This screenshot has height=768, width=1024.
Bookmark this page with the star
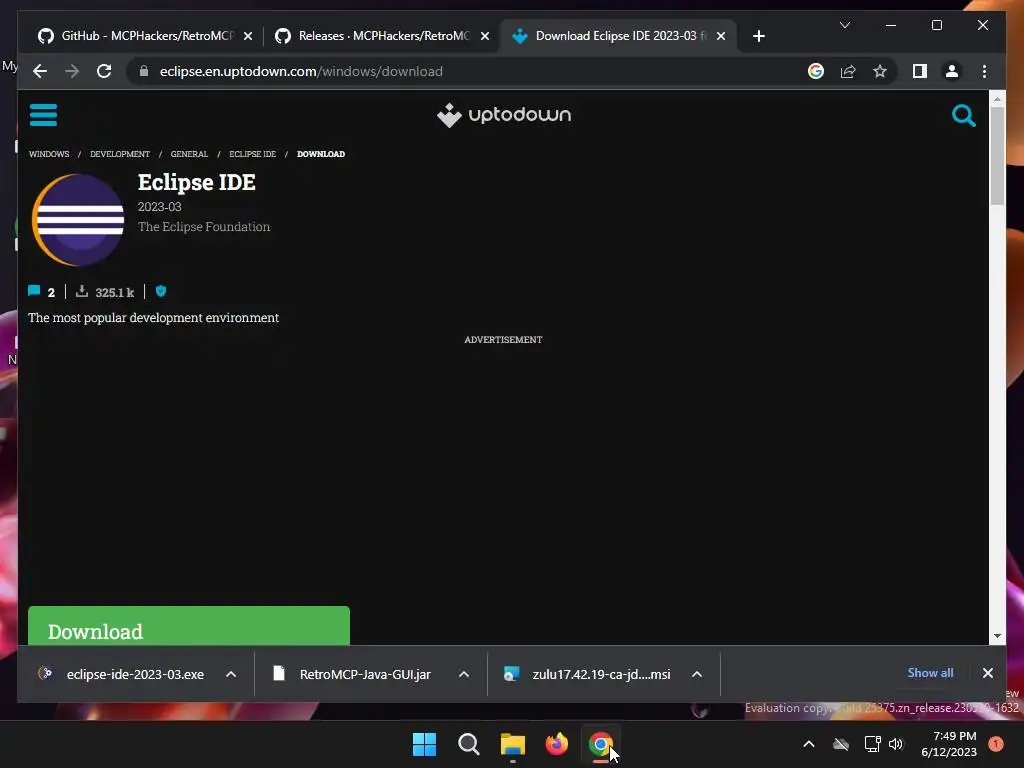coord(880,71)
